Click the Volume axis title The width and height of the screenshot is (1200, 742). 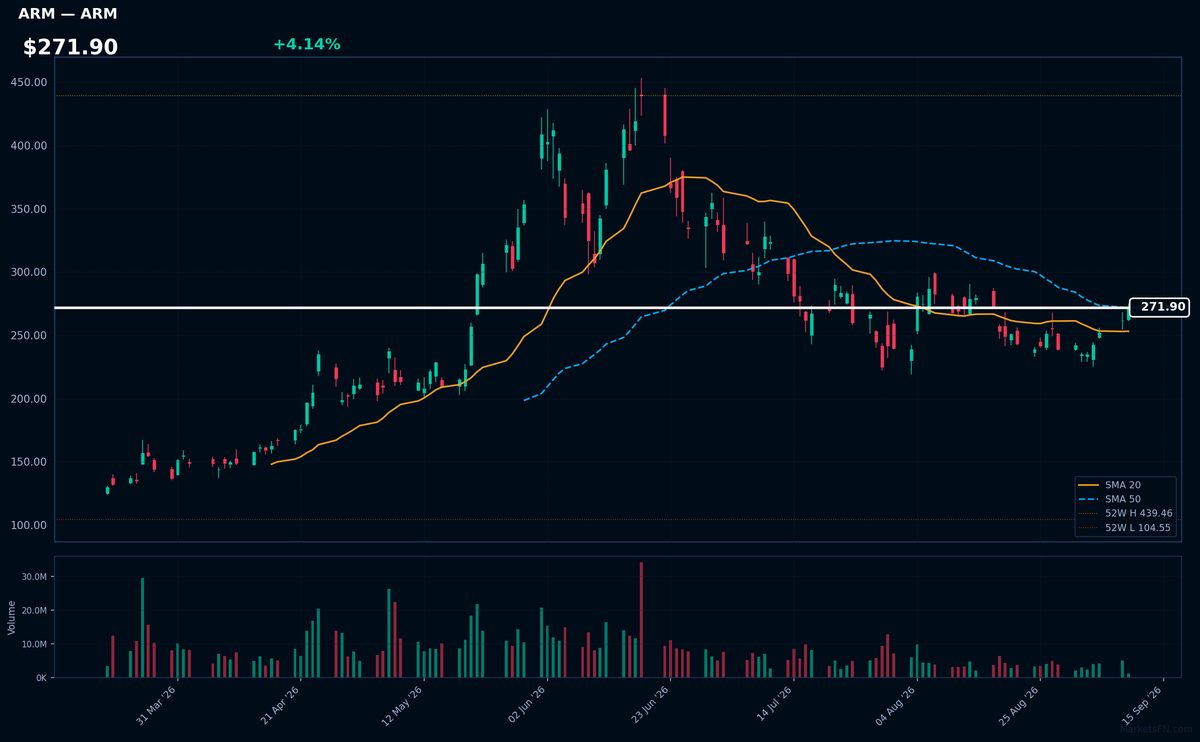pyautogui.click(x=12, y=617)
